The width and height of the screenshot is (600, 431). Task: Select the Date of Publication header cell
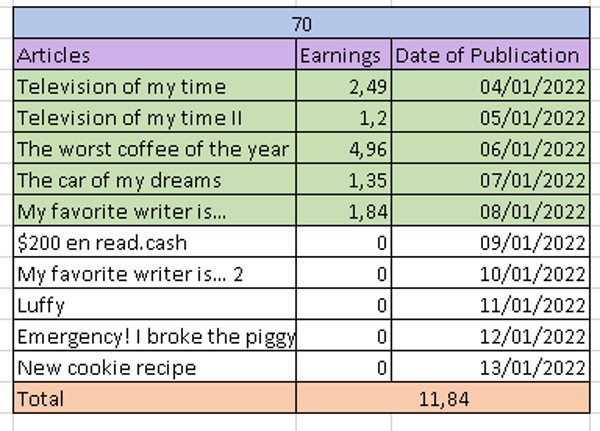point(491,54)
